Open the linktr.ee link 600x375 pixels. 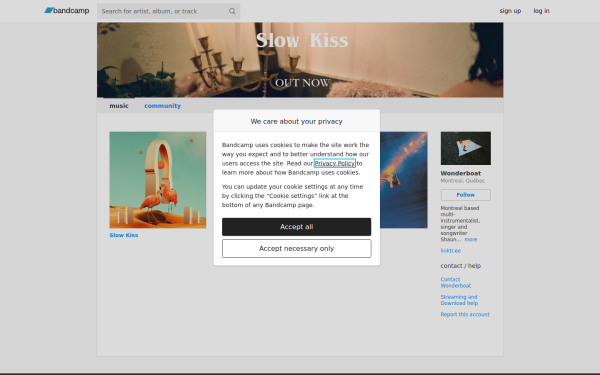pos(450,251)
